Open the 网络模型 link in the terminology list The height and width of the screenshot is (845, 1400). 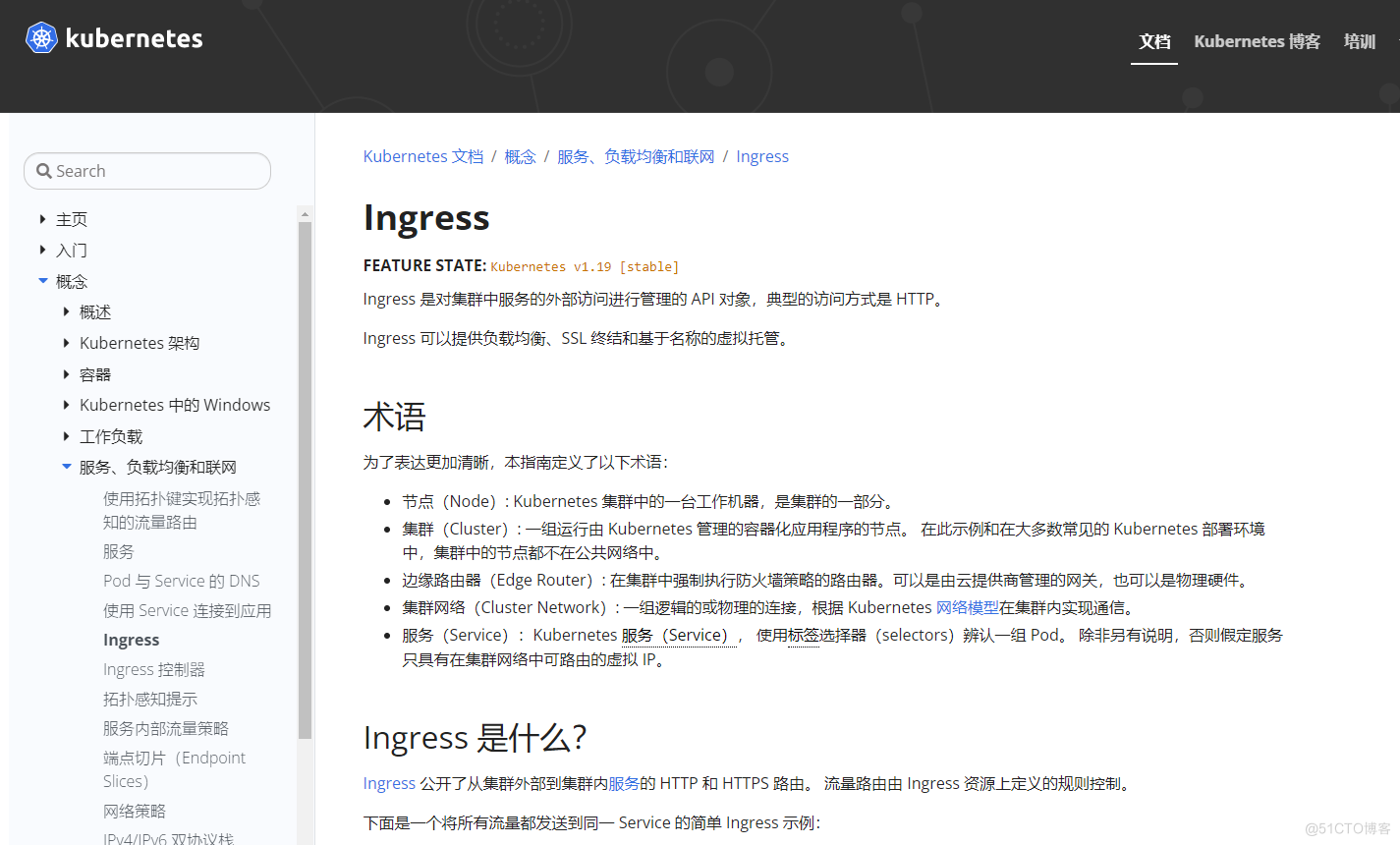click(x=968, y=606)
